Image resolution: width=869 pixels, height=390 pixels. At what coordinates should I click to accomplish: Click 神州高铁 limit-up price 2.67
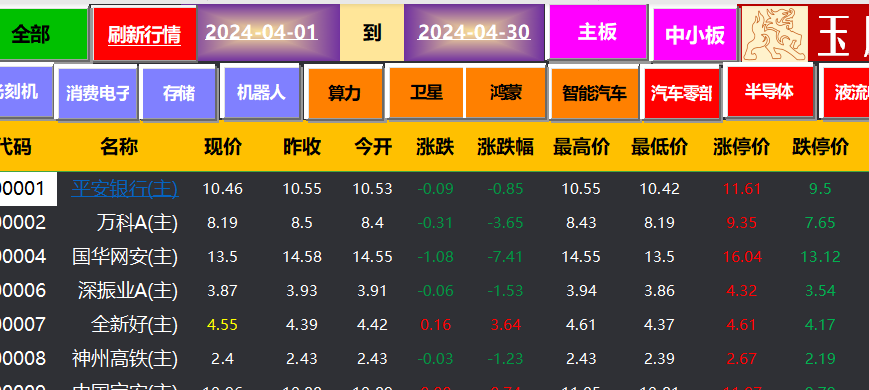pyautogui.click(x=742, y=358)
